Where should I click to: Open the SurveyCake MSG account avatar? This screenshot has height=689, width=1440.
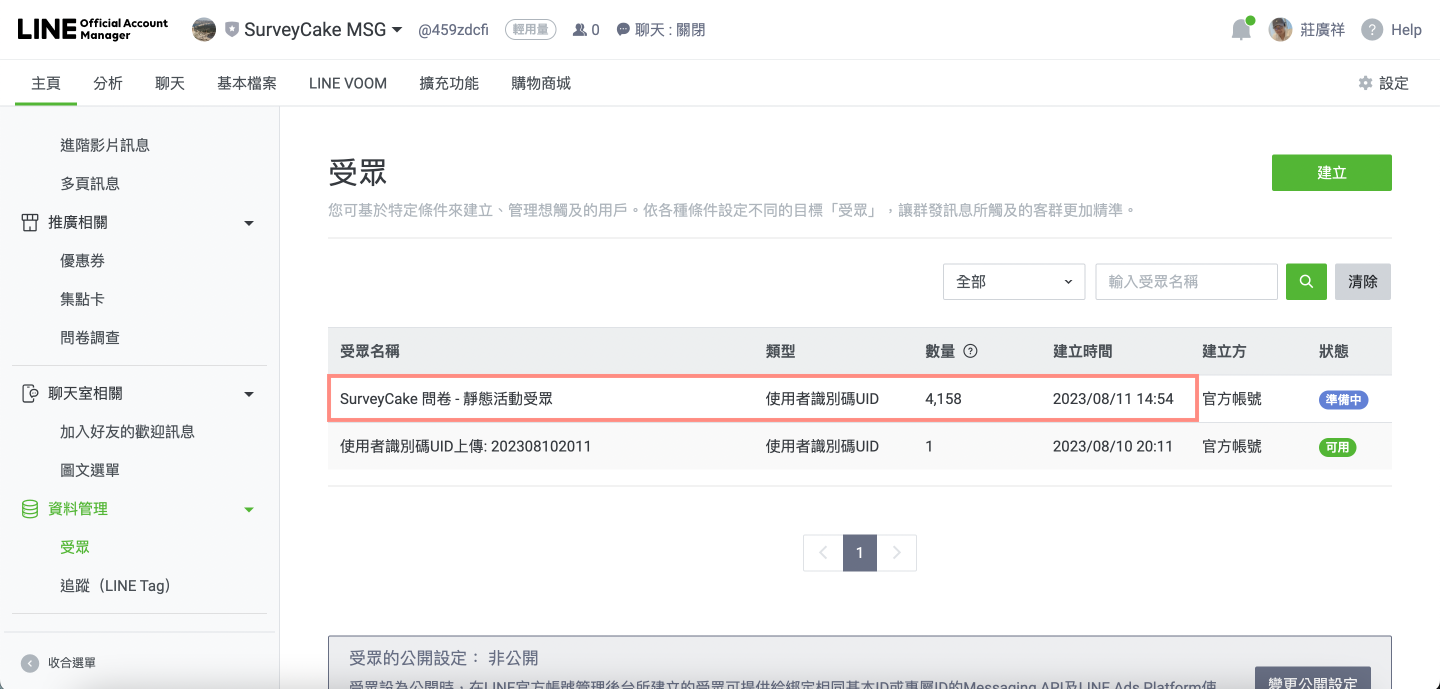coord(204,30)
